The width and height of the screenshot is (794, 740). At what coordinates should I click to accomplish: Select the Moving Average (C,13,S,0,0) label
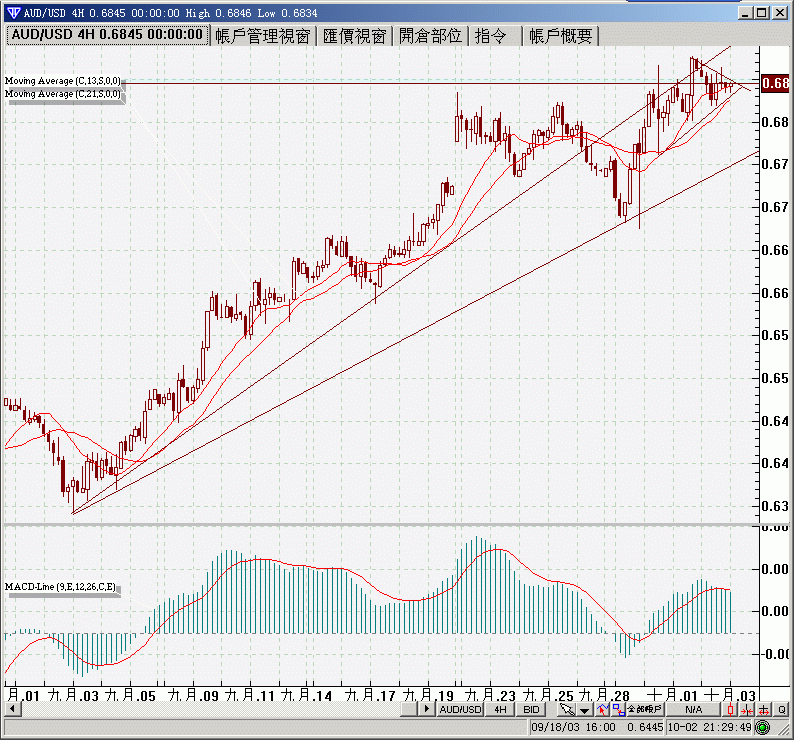click(x=63, y=81)
